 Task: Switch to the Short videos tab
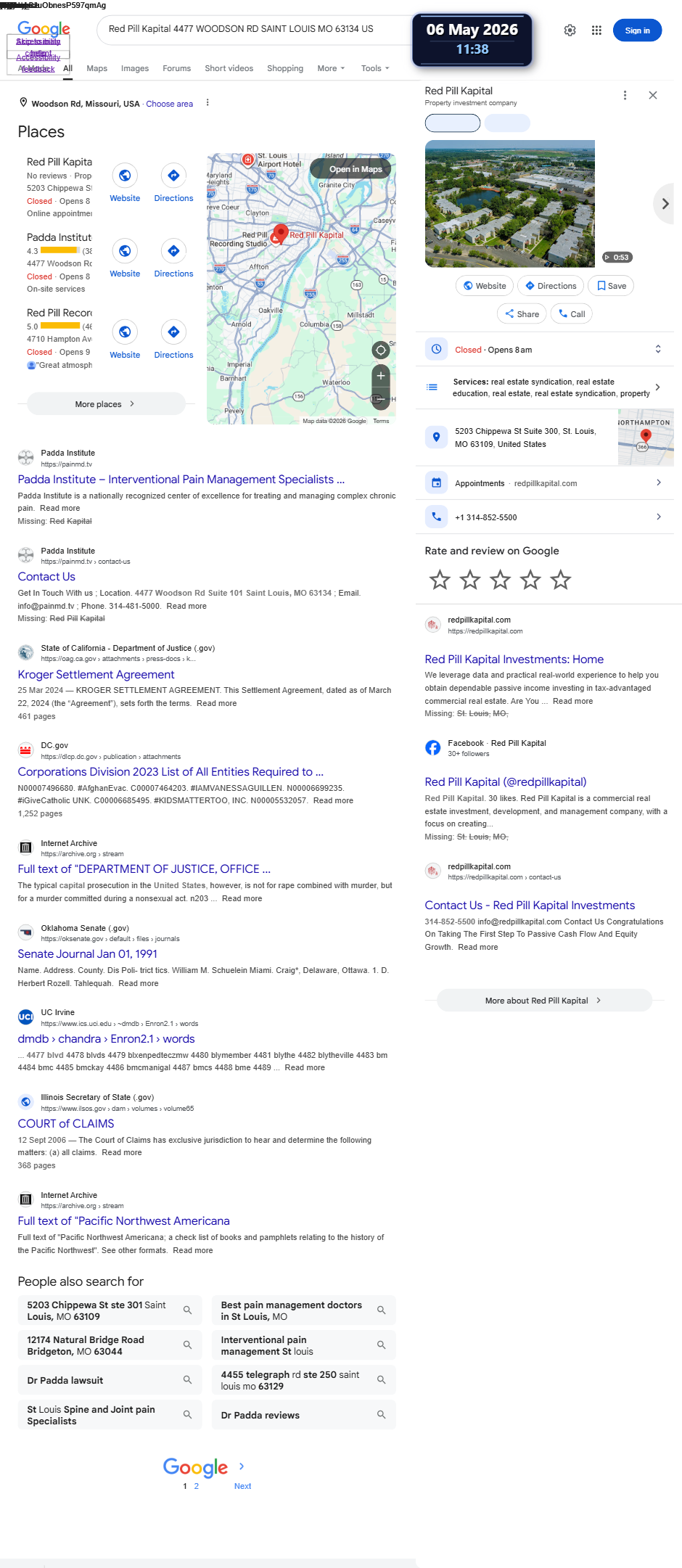[x=229, y=68]
